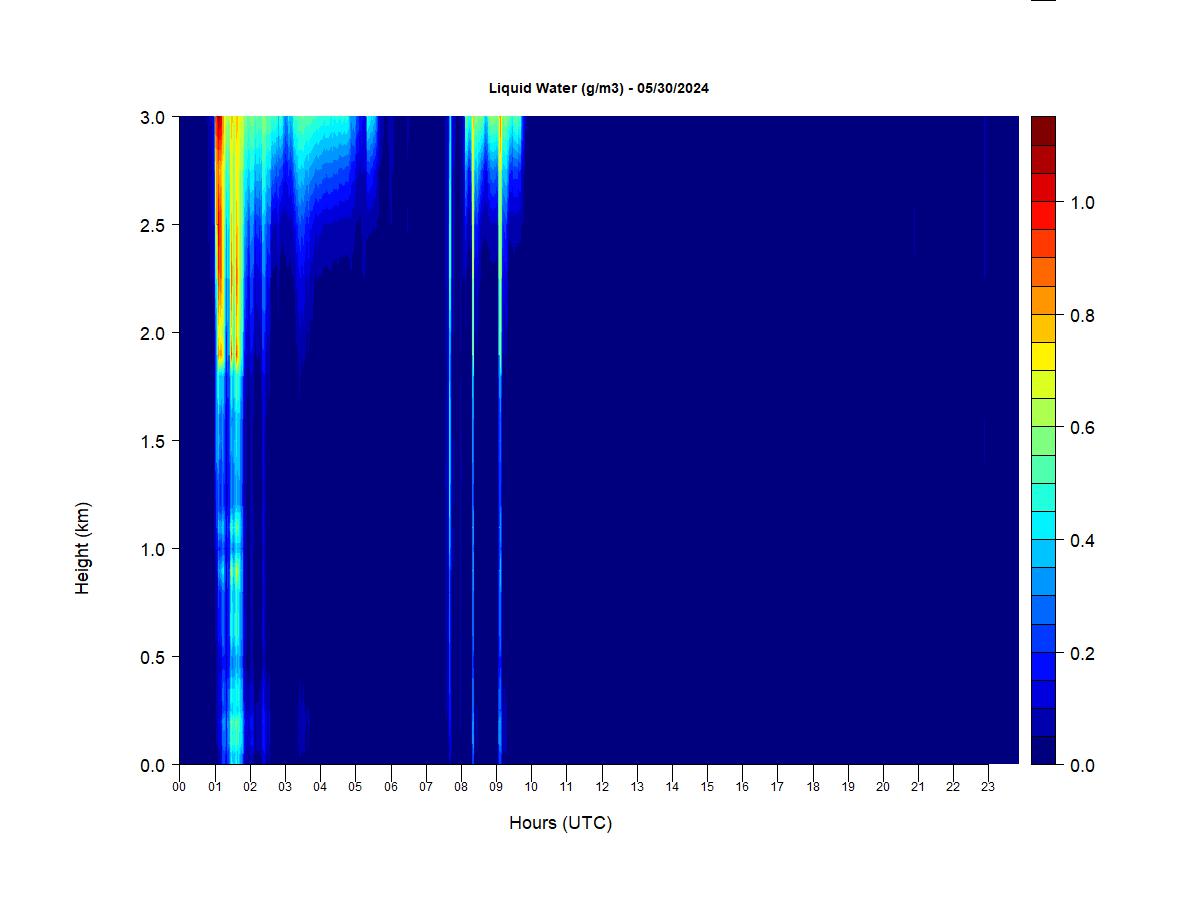Viewport: 1200px width, 900px height.
Task: Click the 0.5 height tick label
Action: coord(153,657)
